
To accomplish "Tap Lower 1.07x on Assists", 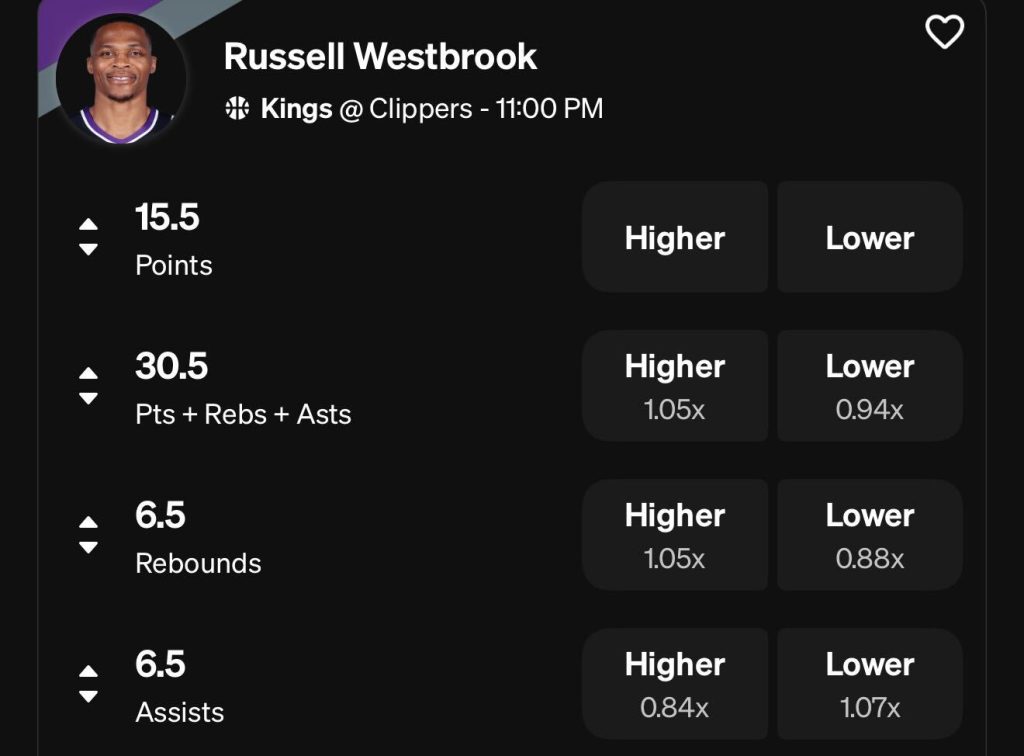I will coord(870,683).
